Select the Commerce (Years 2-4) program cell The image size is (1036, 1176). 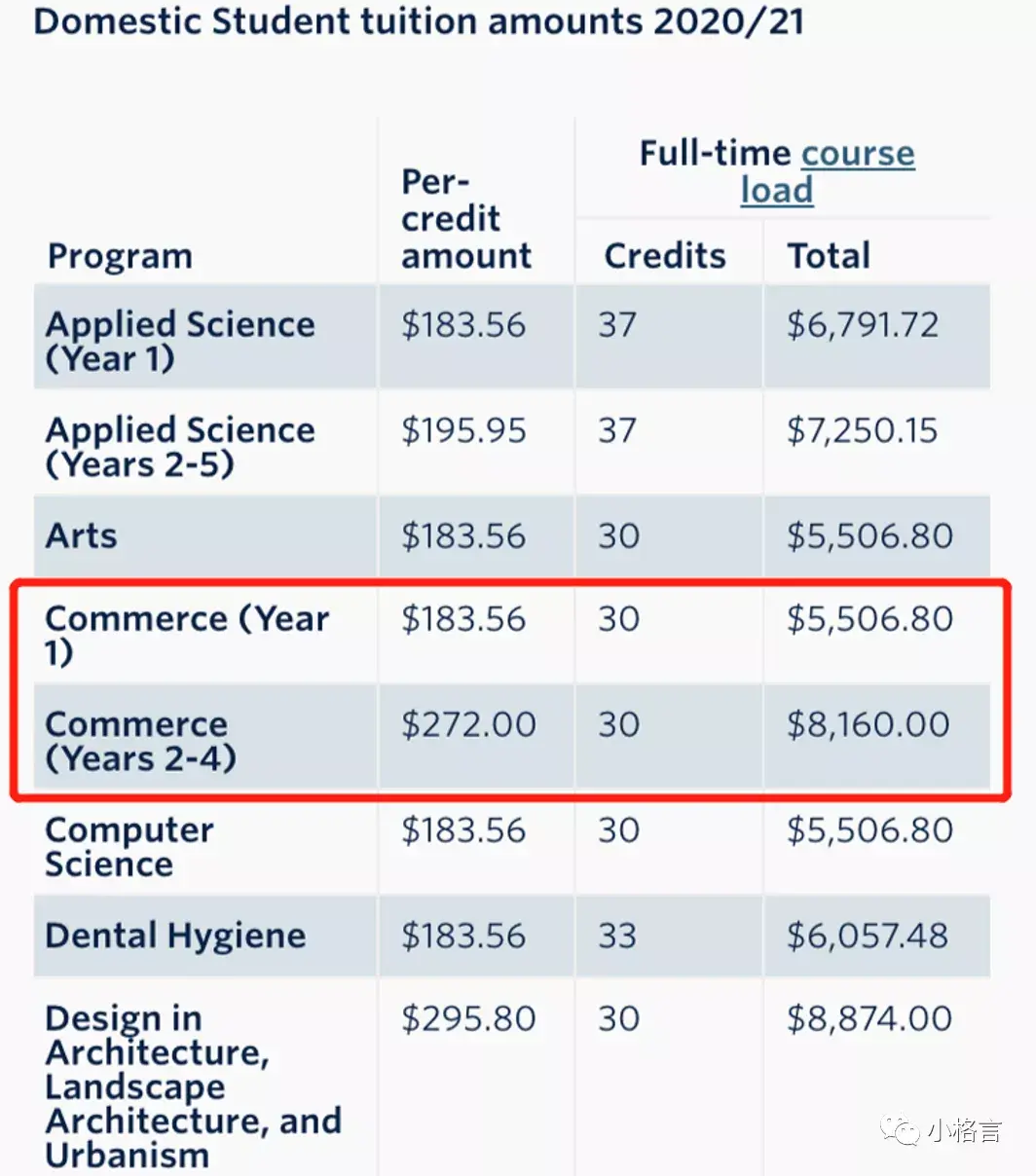click(x=141, y=741)
